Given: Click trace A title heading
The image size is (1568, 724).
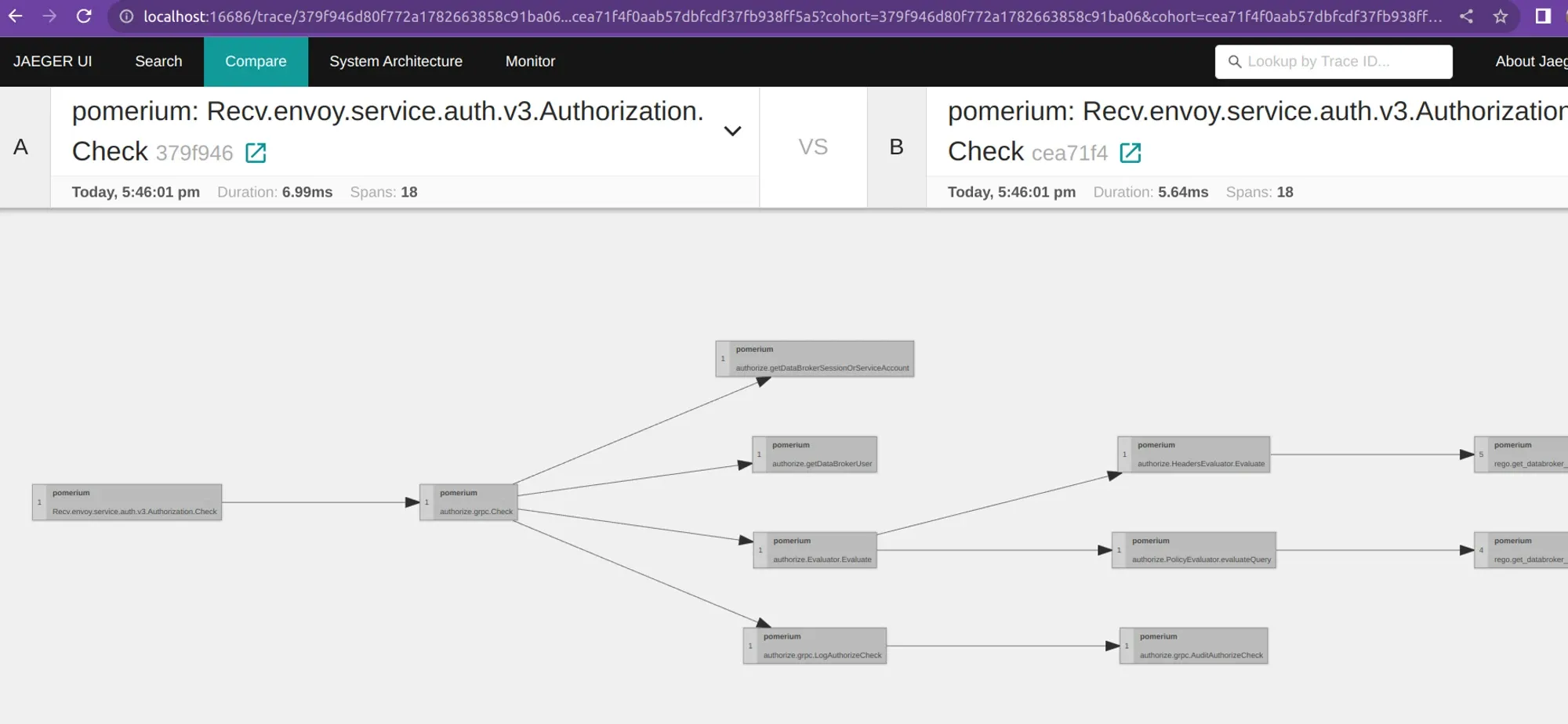Looking at the screenshot, I should click(x=387, y=131).
